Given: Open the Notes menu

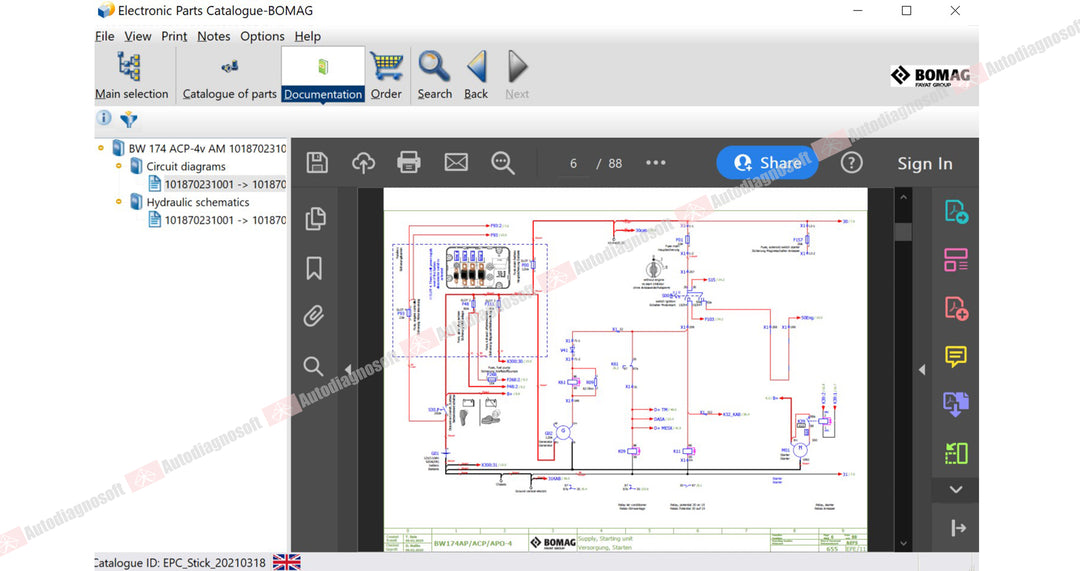Looking at the screenshot, I should 214,37.
